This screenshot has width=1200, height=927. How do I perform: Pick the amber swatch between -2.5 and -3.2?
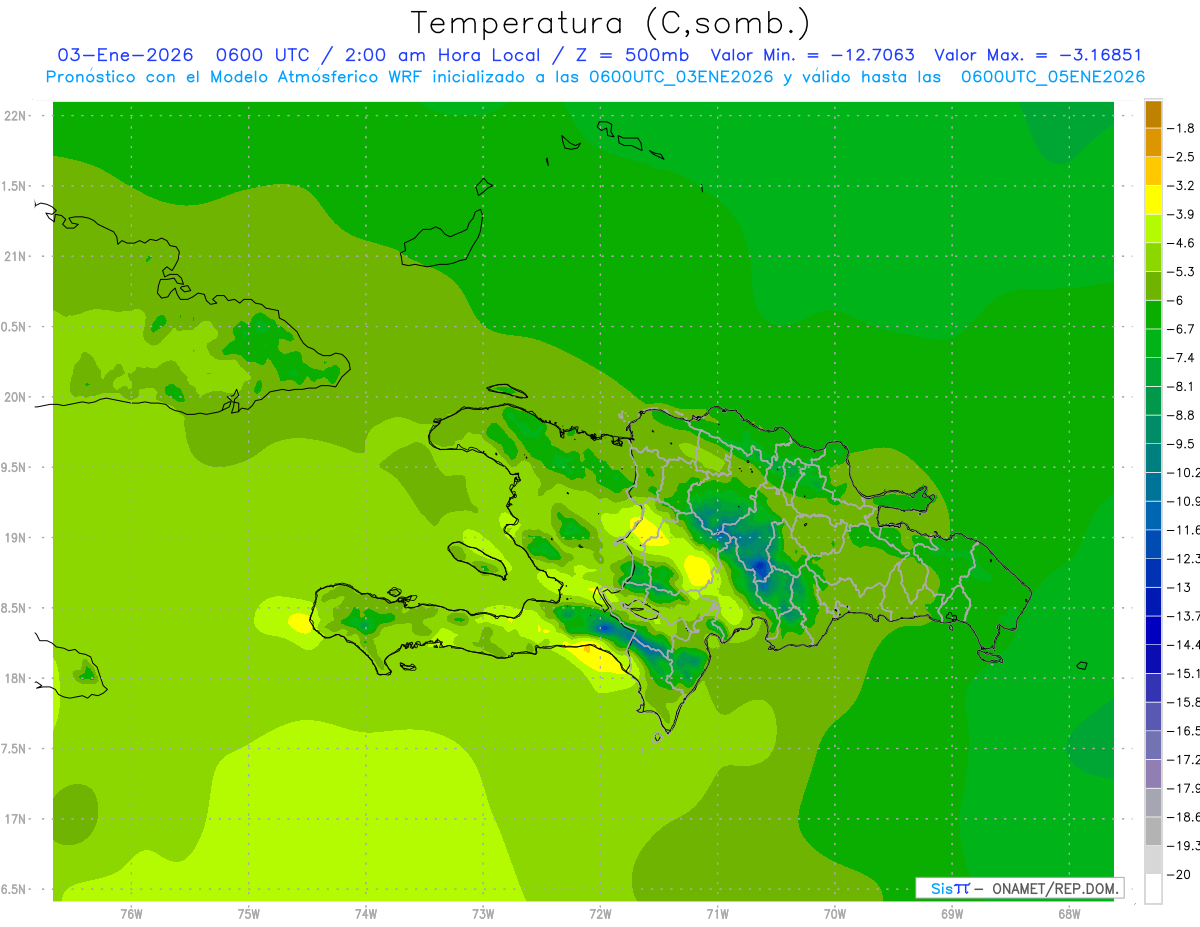[1153, 171]
